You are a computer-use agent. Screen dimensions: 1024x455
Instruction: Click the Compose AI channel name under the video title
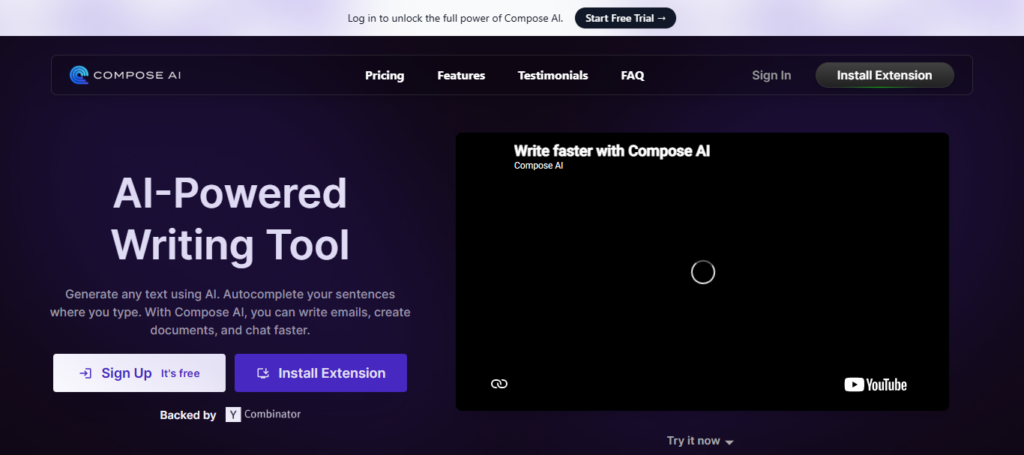click(x=538, y=166)
